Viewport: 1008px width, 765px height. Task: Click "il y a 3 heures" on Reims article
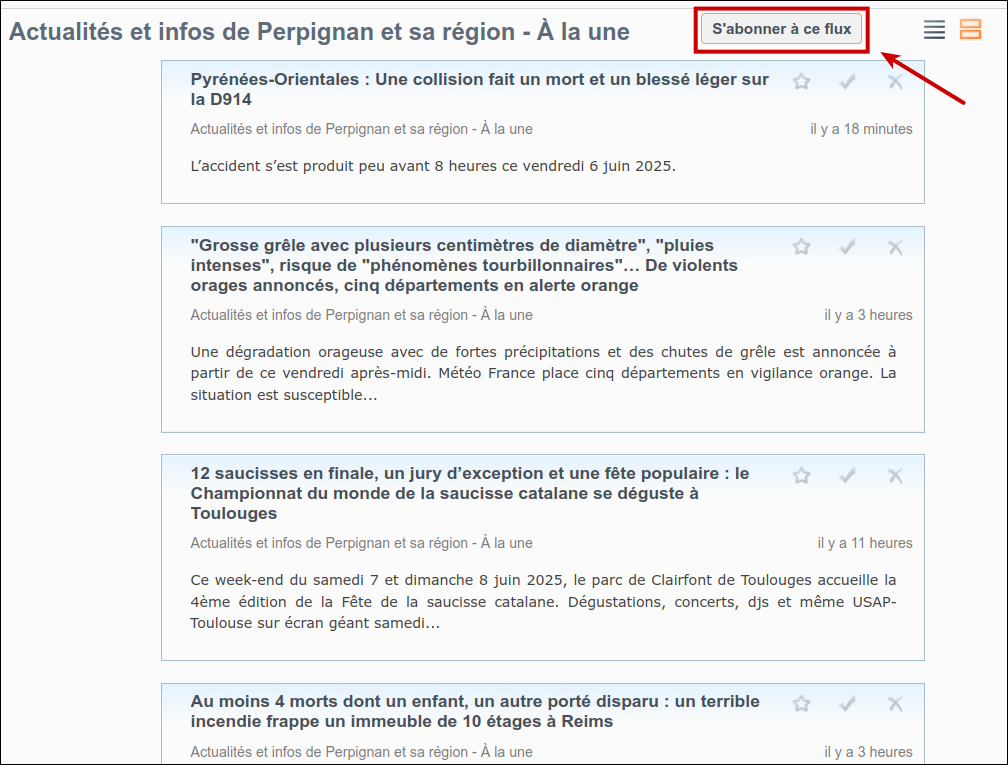[868, 752]
